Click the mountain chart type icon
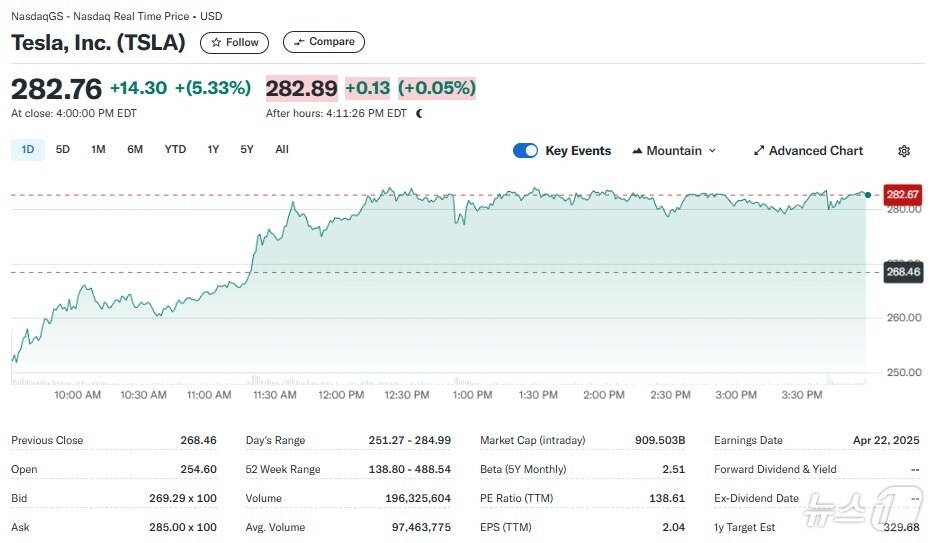The width and height of the screenshot is (933, 543). [637, 151]
